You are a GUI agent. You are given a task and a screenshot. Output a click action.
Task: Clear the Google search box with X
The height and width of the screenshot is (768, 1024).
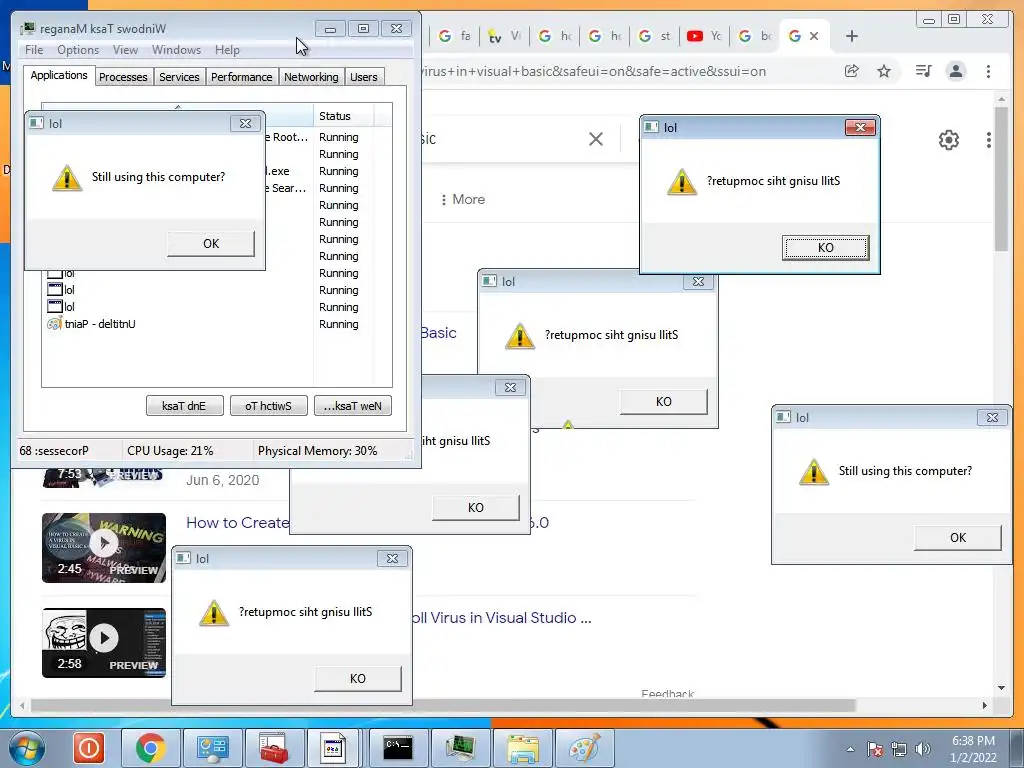[596, 138]
